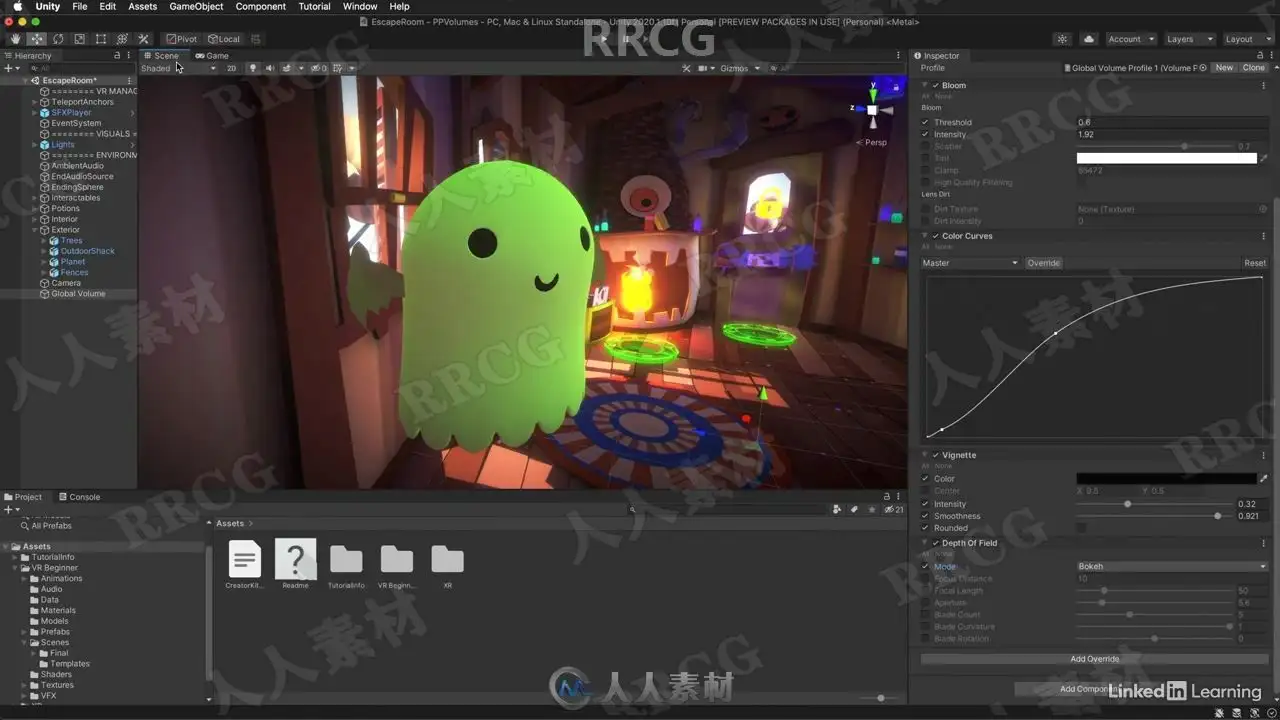1280x720 pixels.
Task: Switch to the Game tab
Action: [x=213, y=56]
